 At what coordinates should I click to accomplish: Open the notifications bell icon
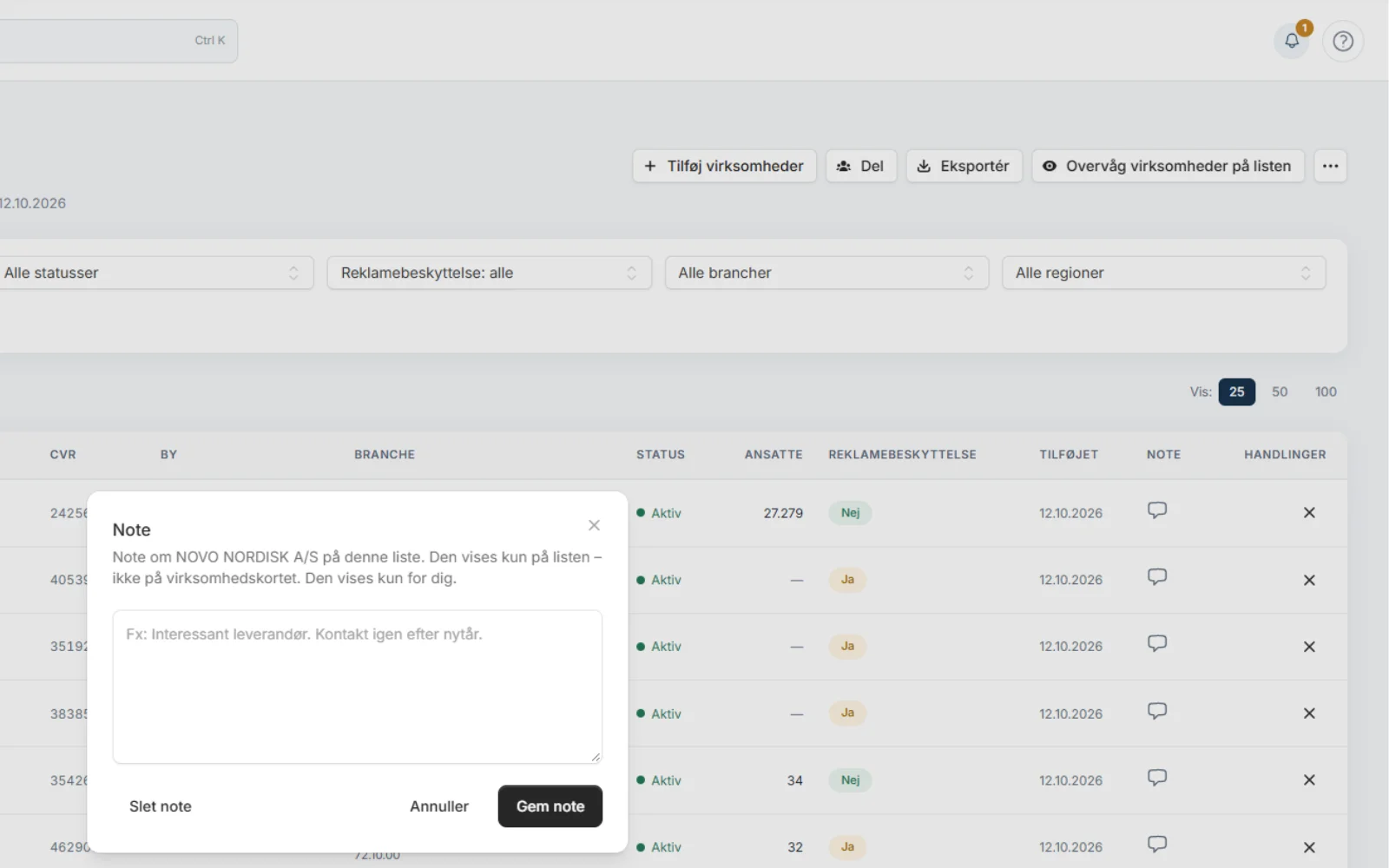click(1292, 41)
